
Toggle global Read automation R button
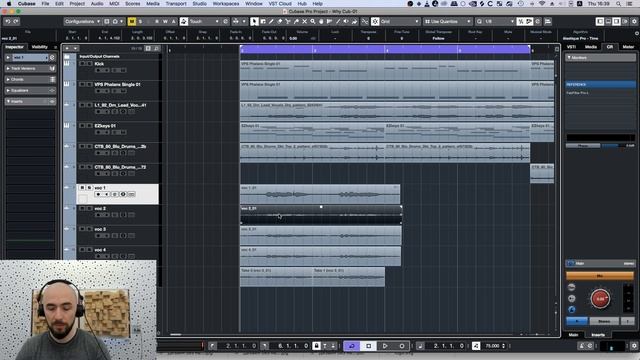pos(157,21)
